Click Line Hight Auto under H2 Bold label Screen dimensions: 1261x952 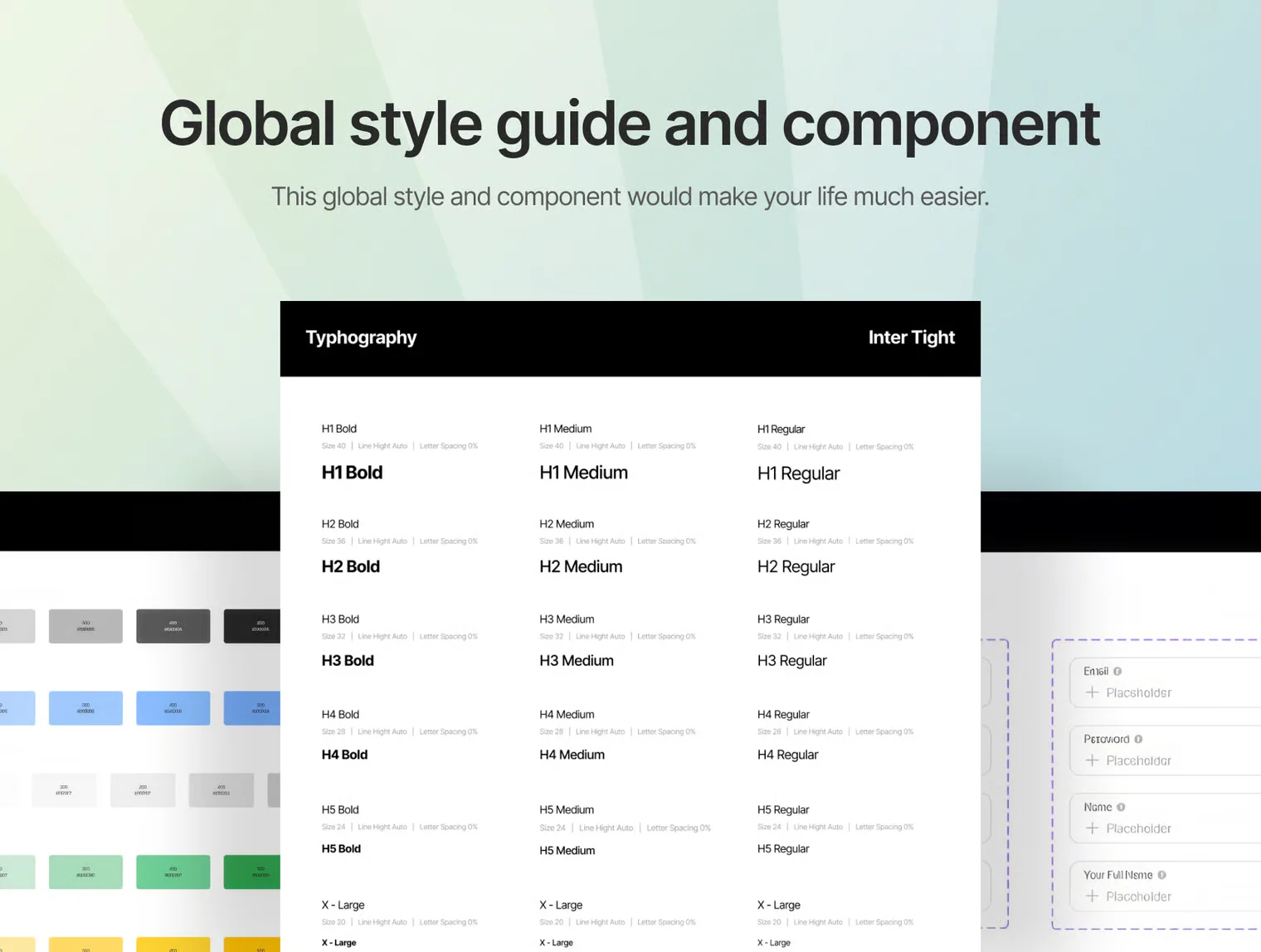point(382,542)
